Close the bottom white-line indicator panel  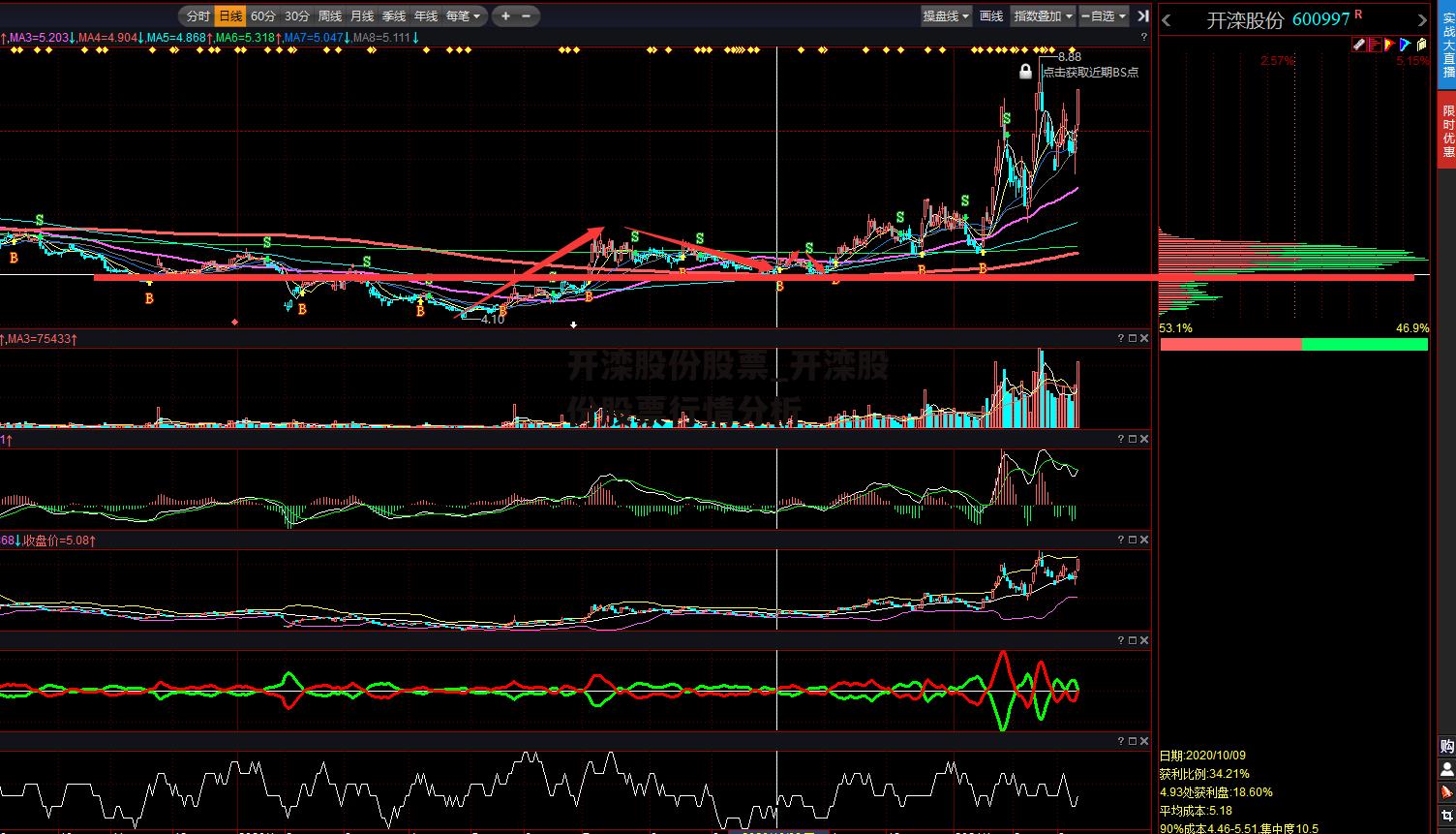1144,741
